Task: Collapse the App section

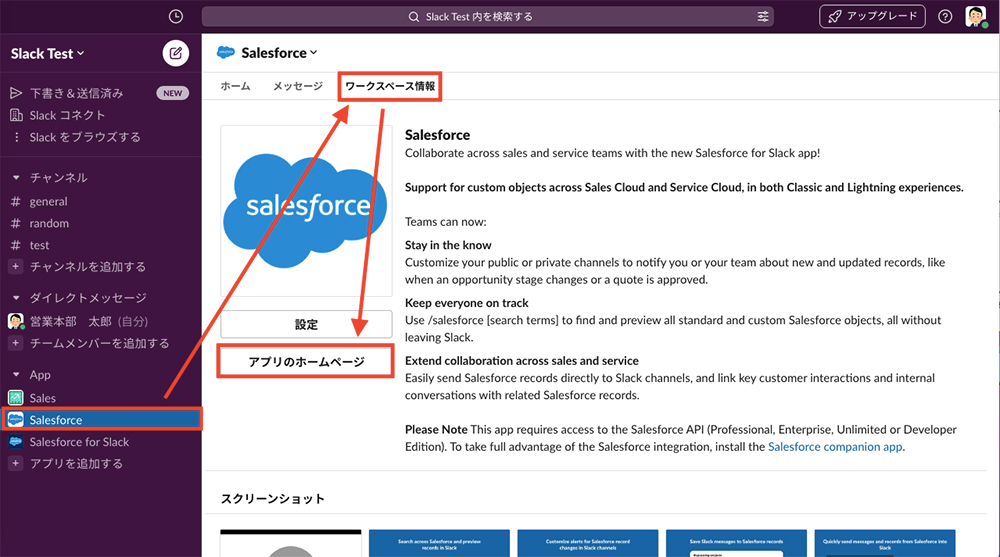Action: [x=16, y=375]
